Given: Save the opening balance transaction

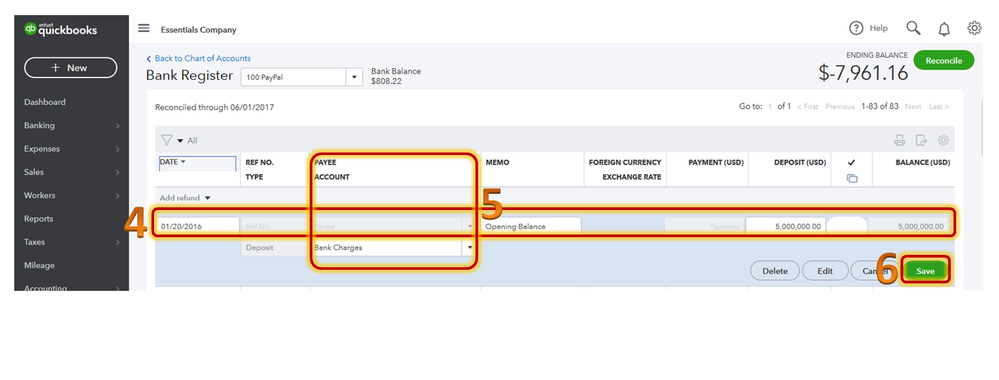Looking at the screenshot, I should (x=925, y=271).
